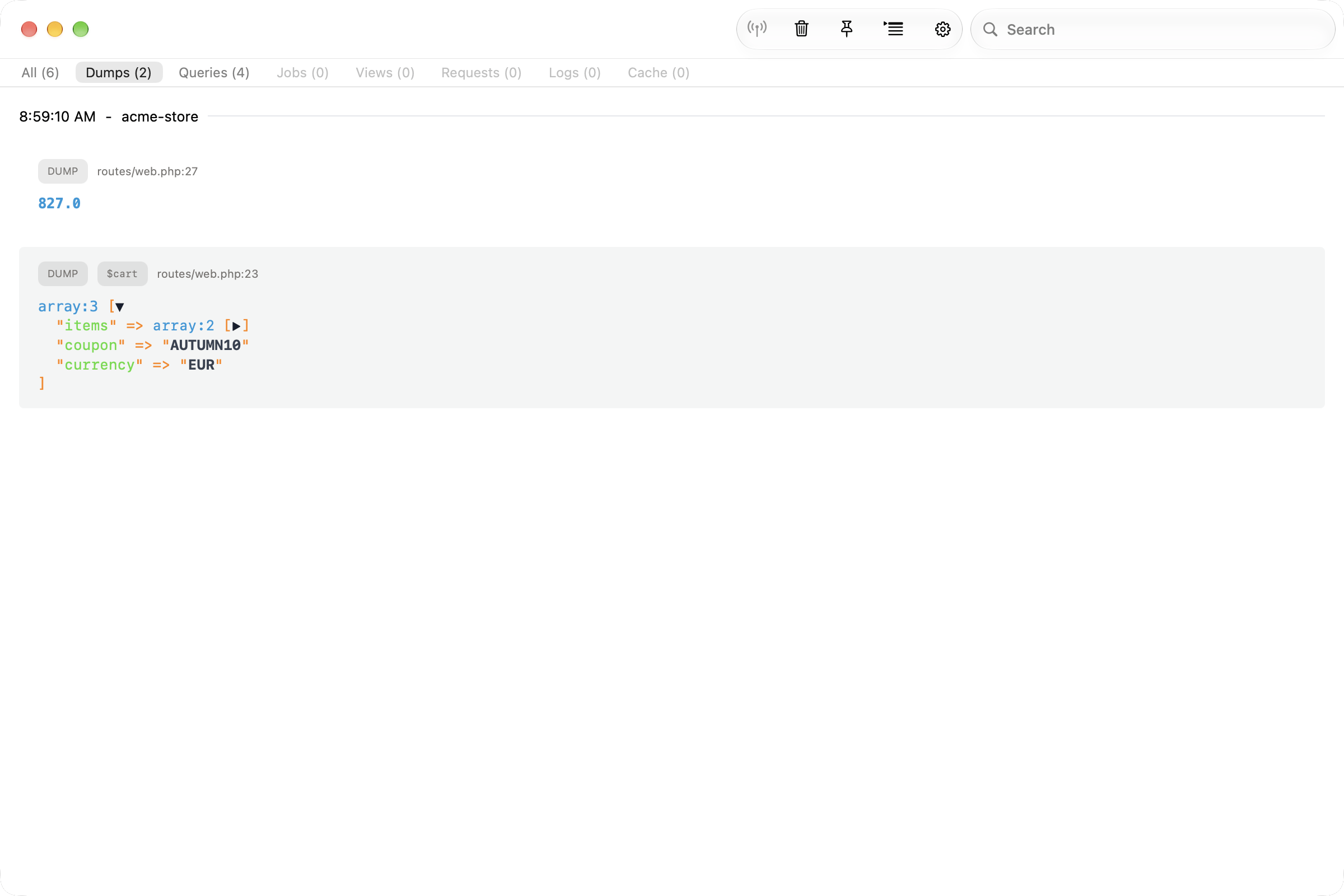Focus the Search input field
Image resolution: width=1344 pixels, height=896 pixels.
tap(1153, 29)
